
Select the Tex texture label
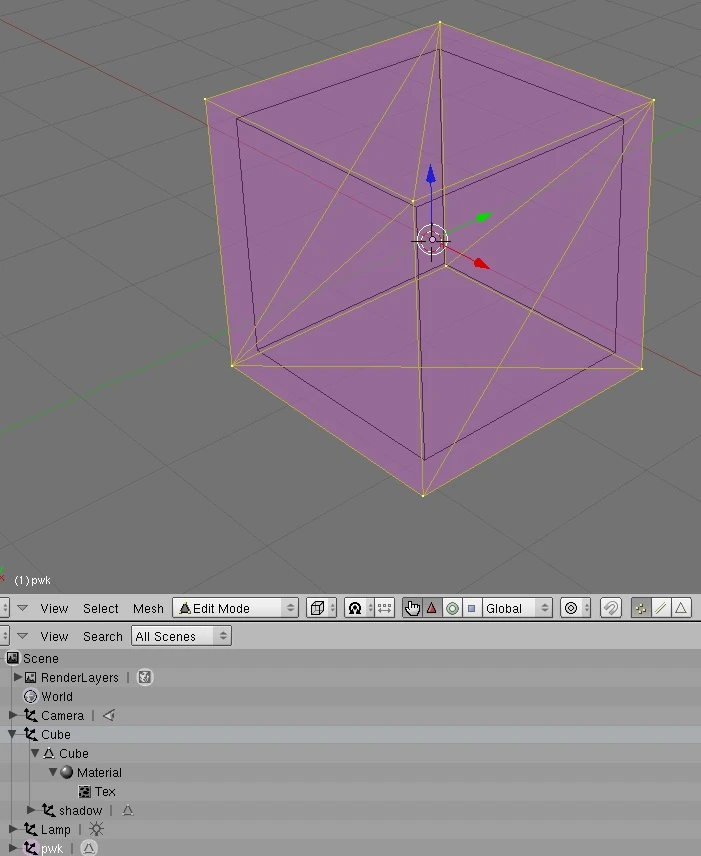click(x=105, y=792)
